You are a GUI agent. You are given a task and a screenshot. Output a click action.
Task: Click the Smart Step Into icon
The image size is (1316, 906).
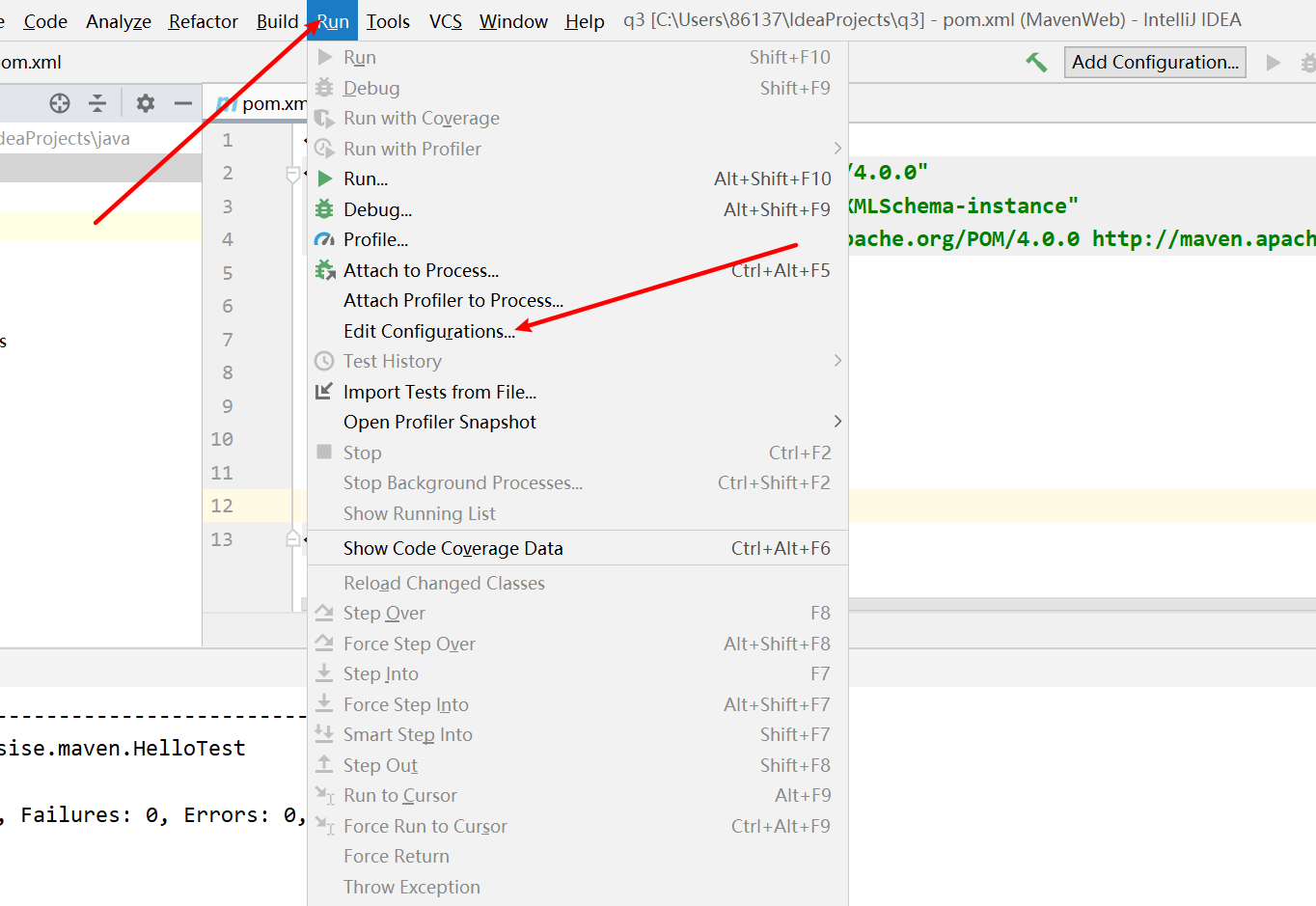[324, 734]
